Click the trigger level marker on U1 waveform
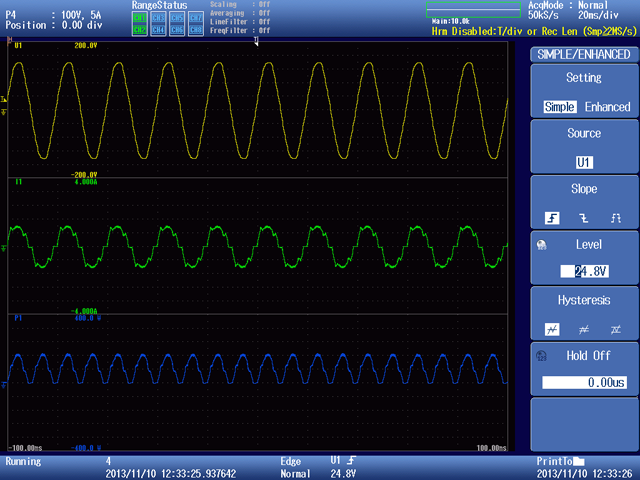 (4, 99)
